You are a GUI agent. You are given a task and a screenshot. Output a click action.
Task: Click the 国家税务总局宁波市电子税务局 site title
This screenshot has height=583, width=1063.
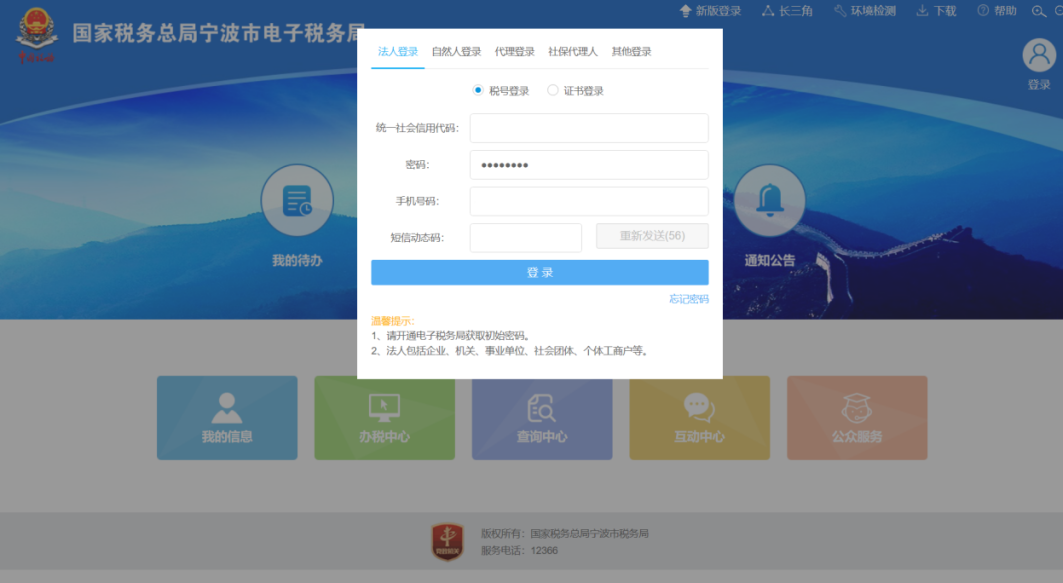point(219,33)
